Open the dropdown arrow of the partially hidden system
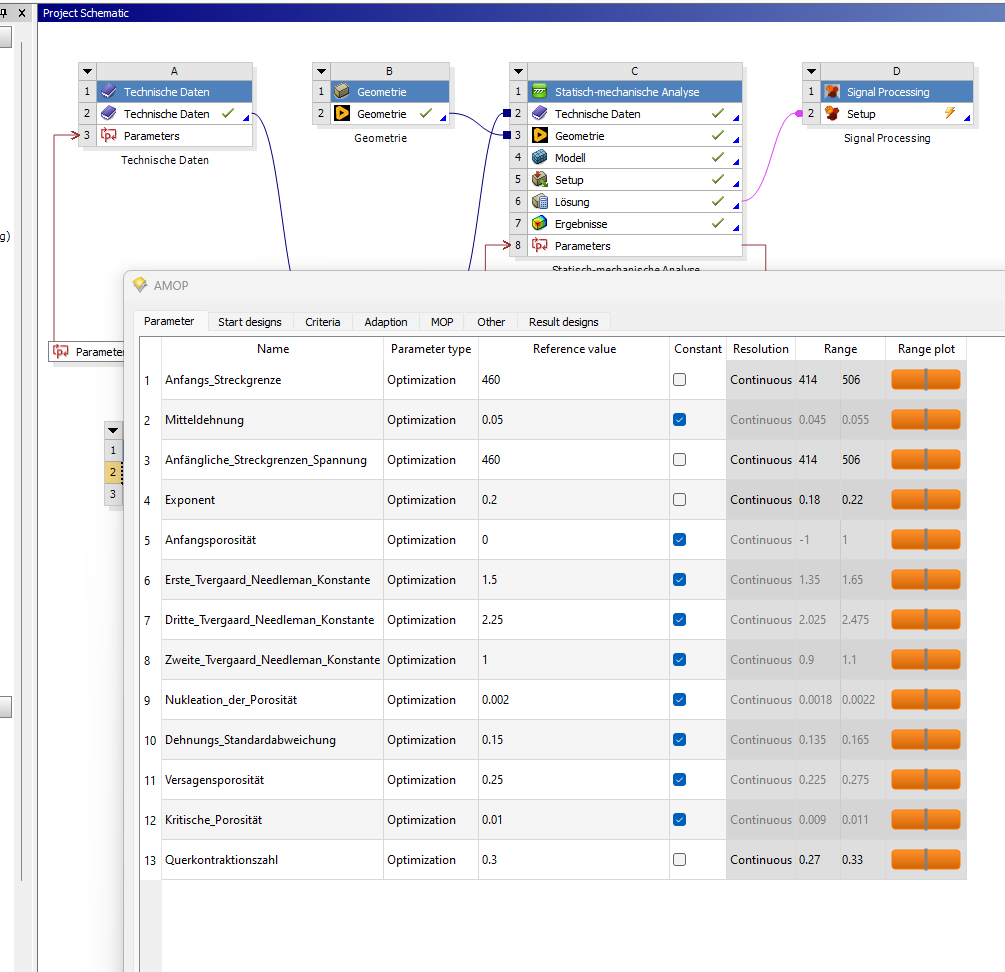 coord(113,431)
